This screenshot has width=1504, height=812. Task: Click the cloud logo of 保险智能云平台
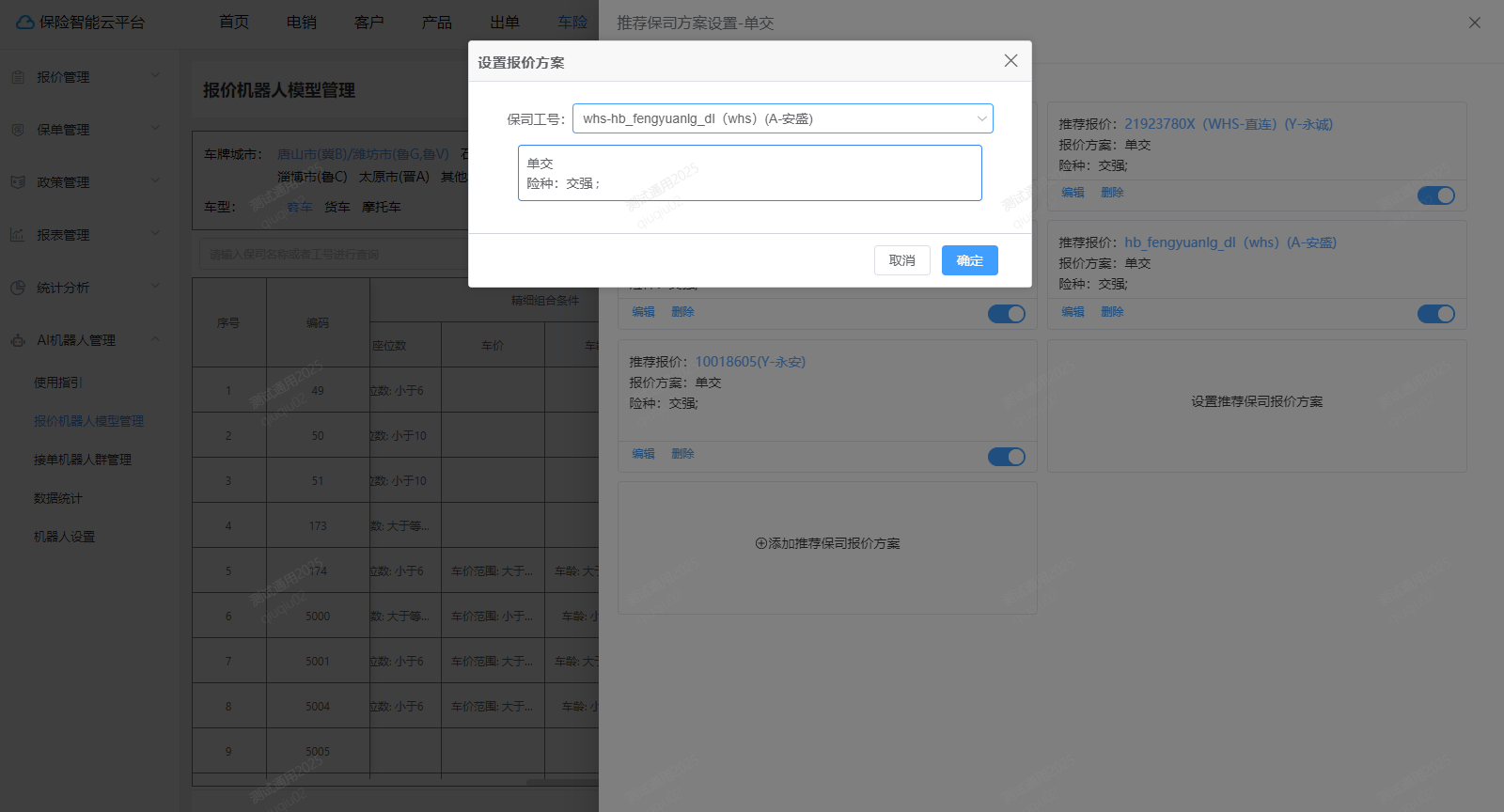[x=25, y=22]
